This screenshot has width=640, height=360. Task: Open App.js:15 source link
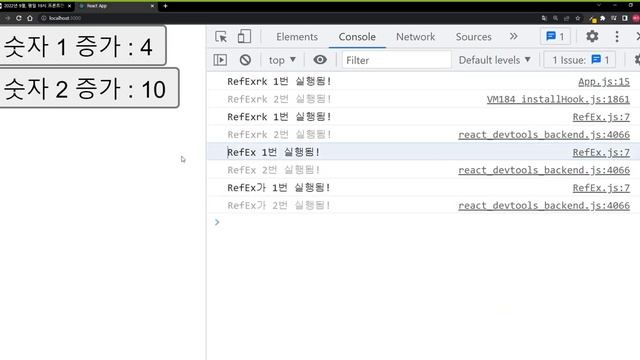click(604, 82)
